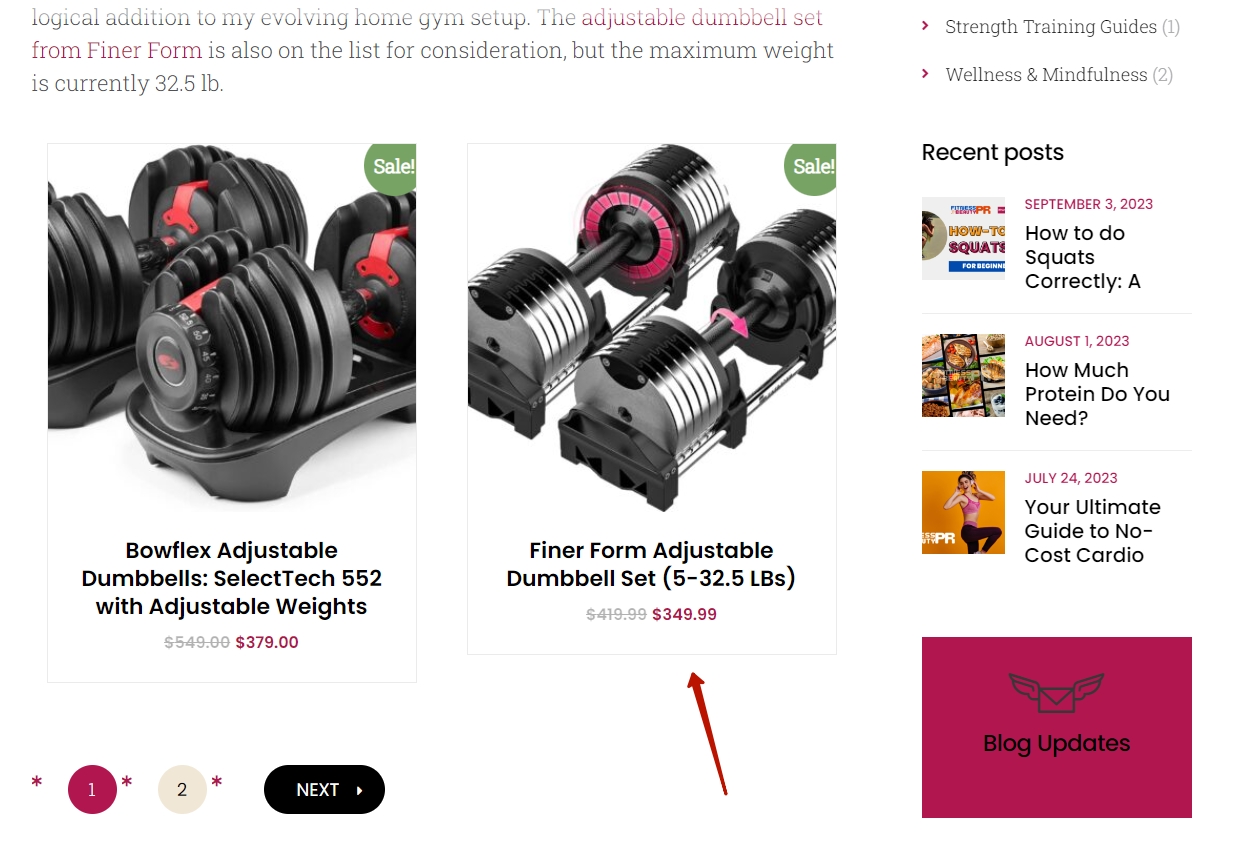Select current page 1 pagination button

[92, 790]
